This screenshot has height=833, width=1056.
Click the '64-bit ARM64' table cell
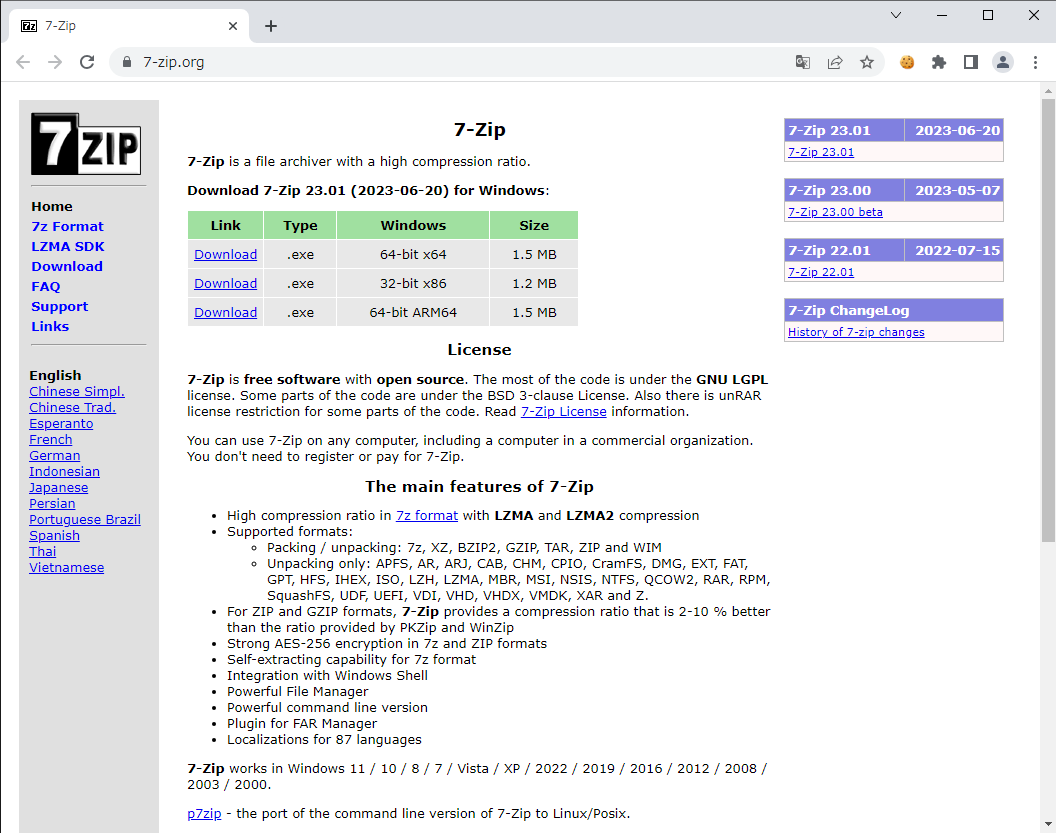coord(413,312)
